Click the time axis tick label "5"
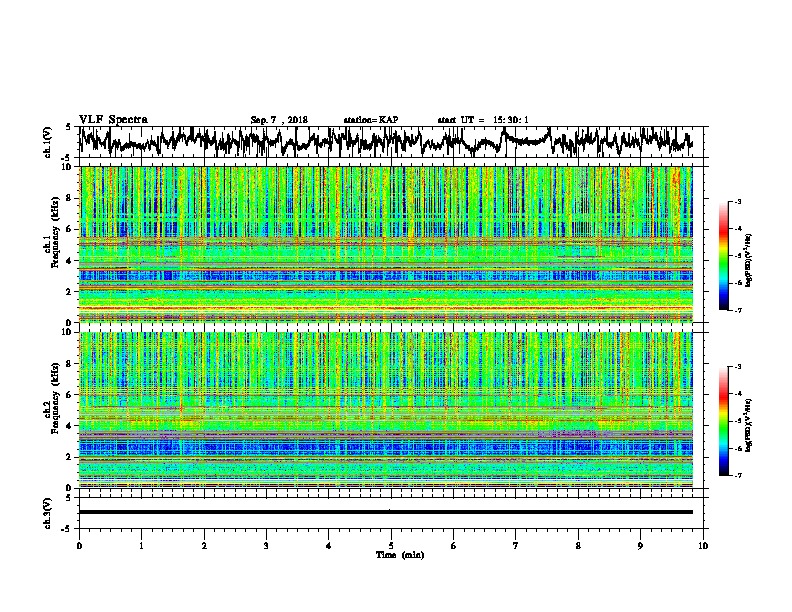This screenshot has width=792, height=612. 391,546
